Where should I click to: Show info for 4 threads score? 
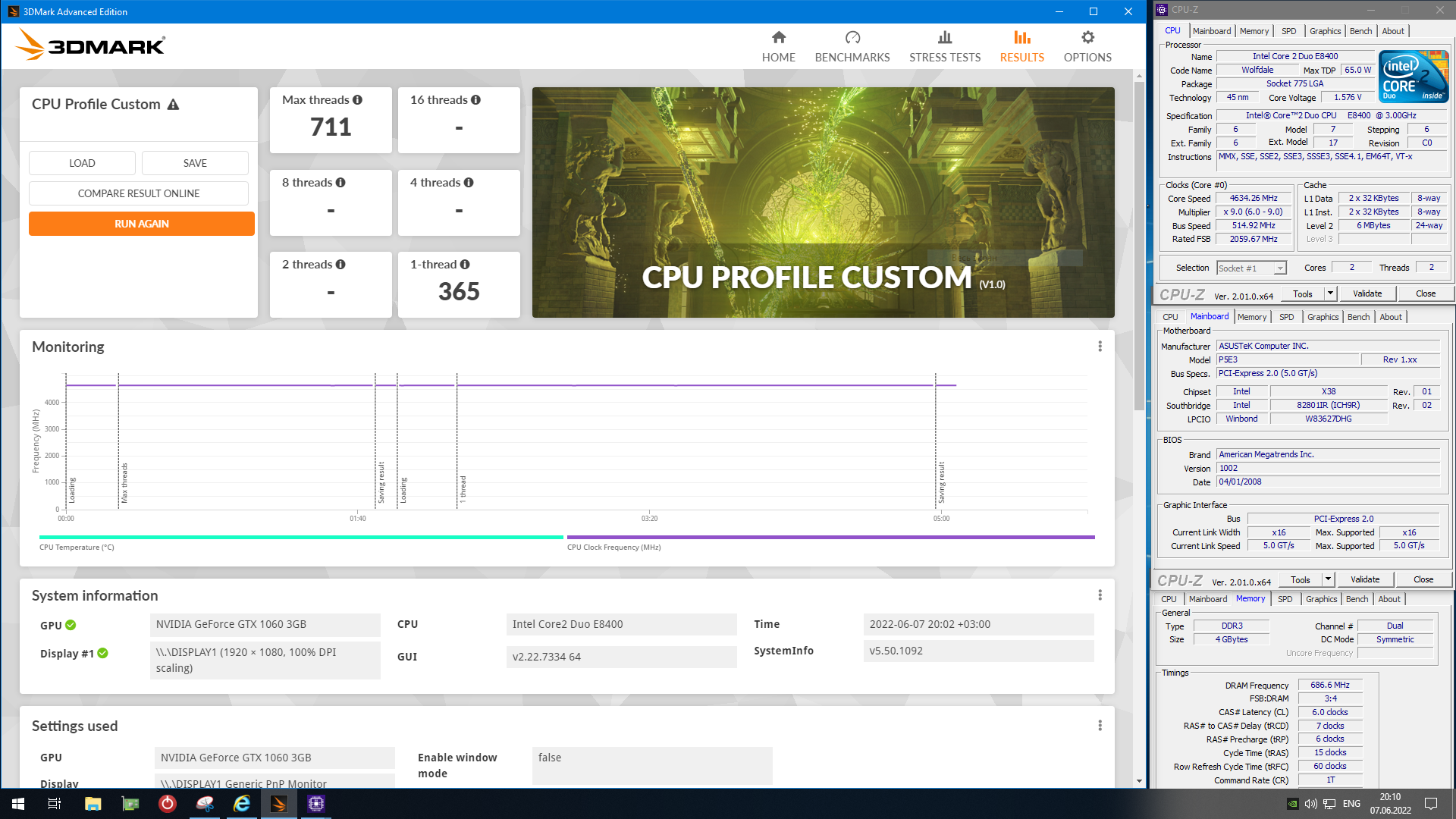[469, 183]
